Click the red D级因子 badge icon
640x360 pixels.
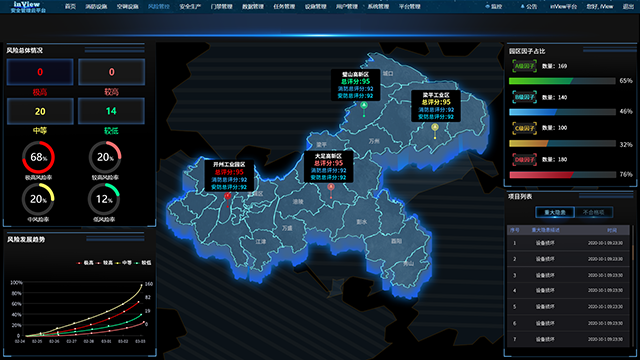click(x=524, y=160)
